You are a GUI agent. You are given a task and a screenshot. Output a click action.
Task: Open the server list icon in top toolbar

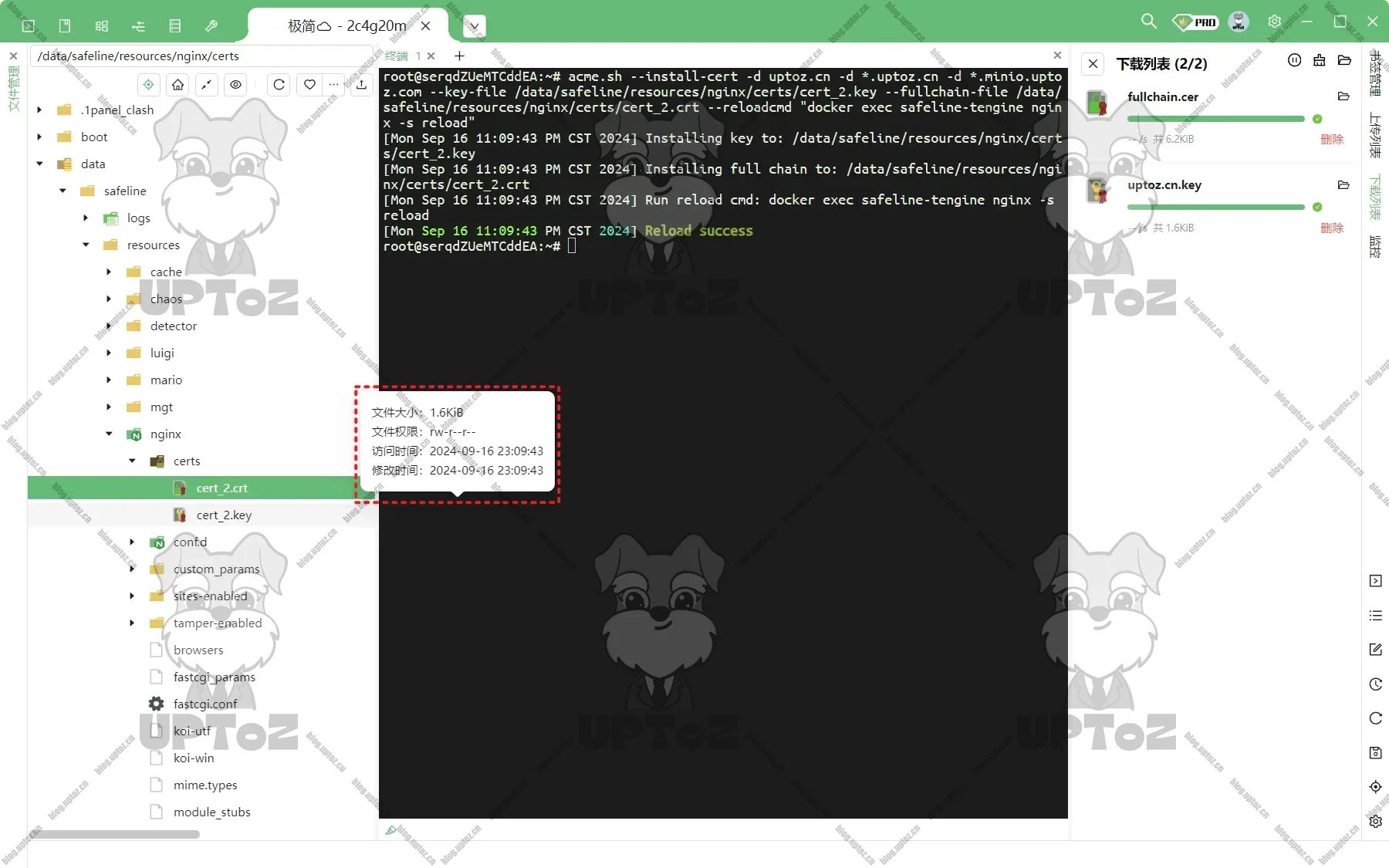coord(175,25)
